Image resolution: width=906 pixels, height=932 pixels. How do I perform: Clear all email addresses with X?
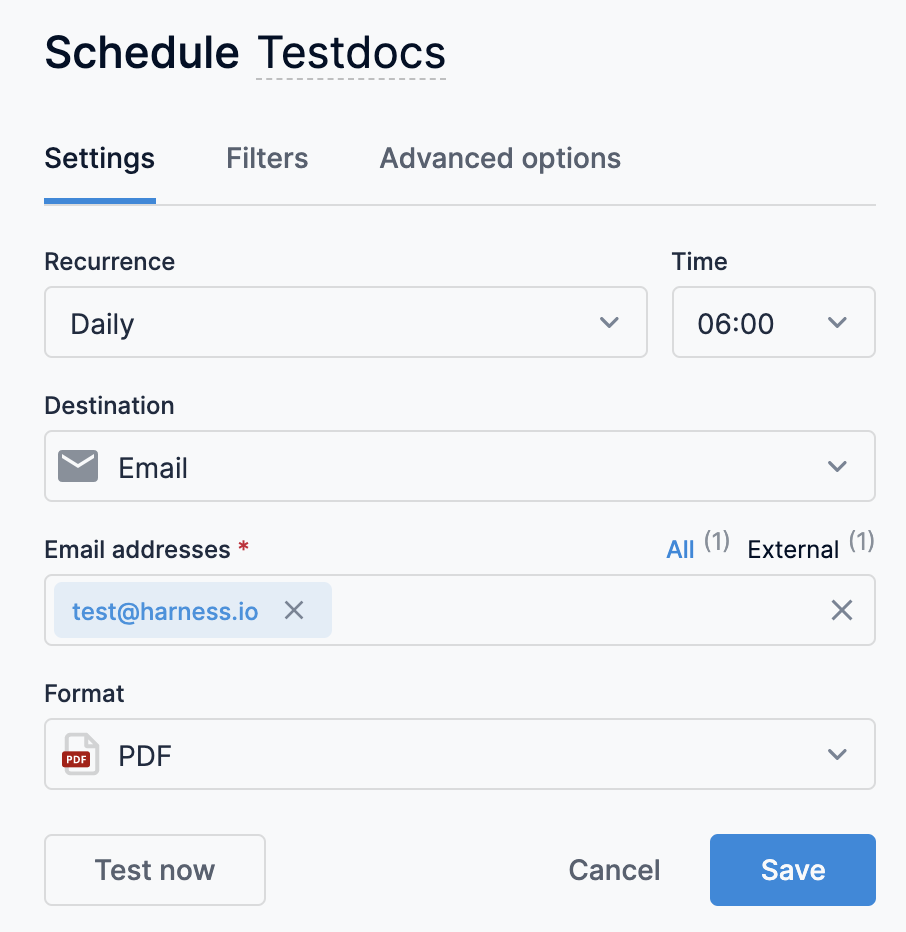842,610
